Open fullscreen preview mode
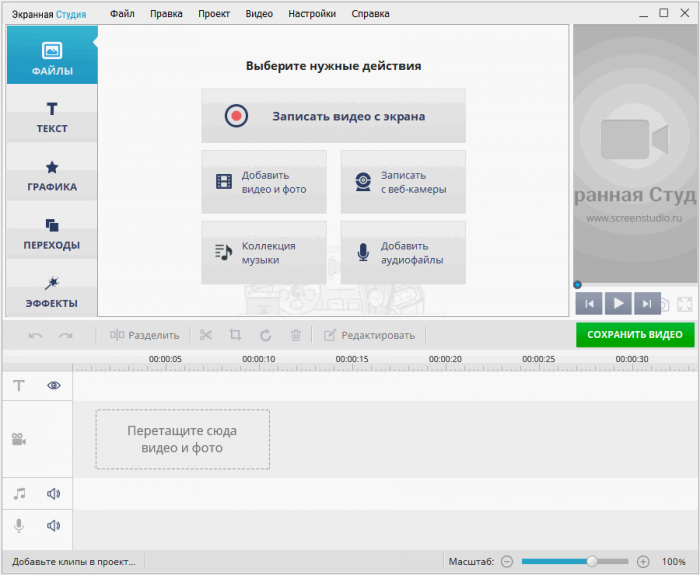This screenshot has width=700, height=575. click(x=685, y=304)
